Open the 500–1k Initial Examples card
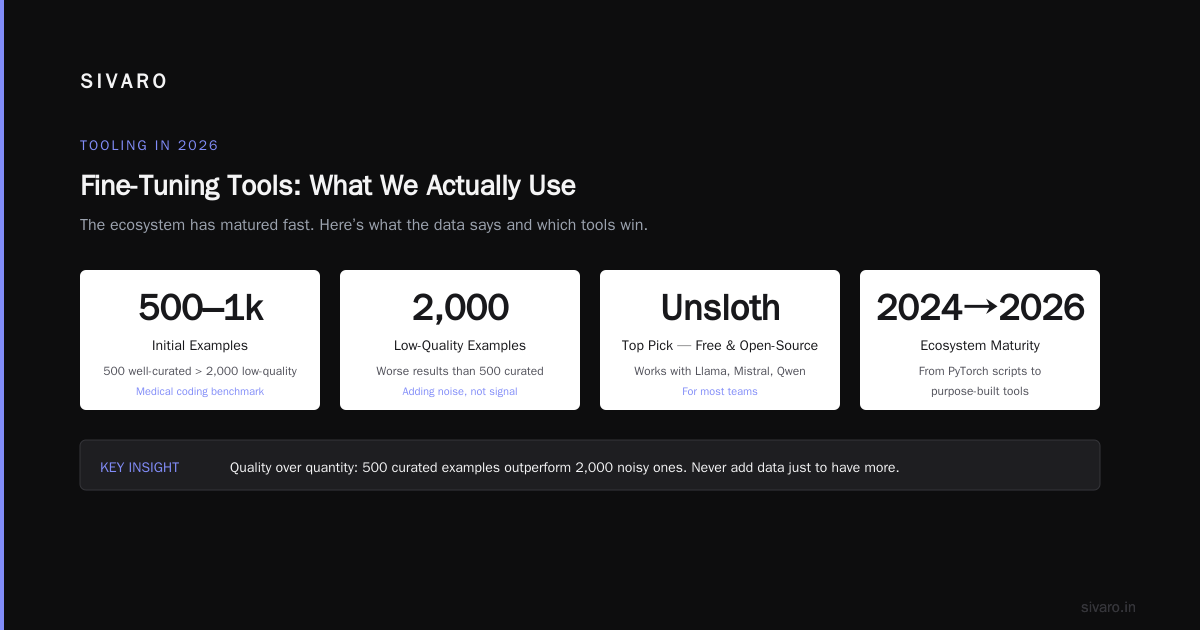Image resolution: width=1200 pixels, height=630 pixels. click(200, 340)
